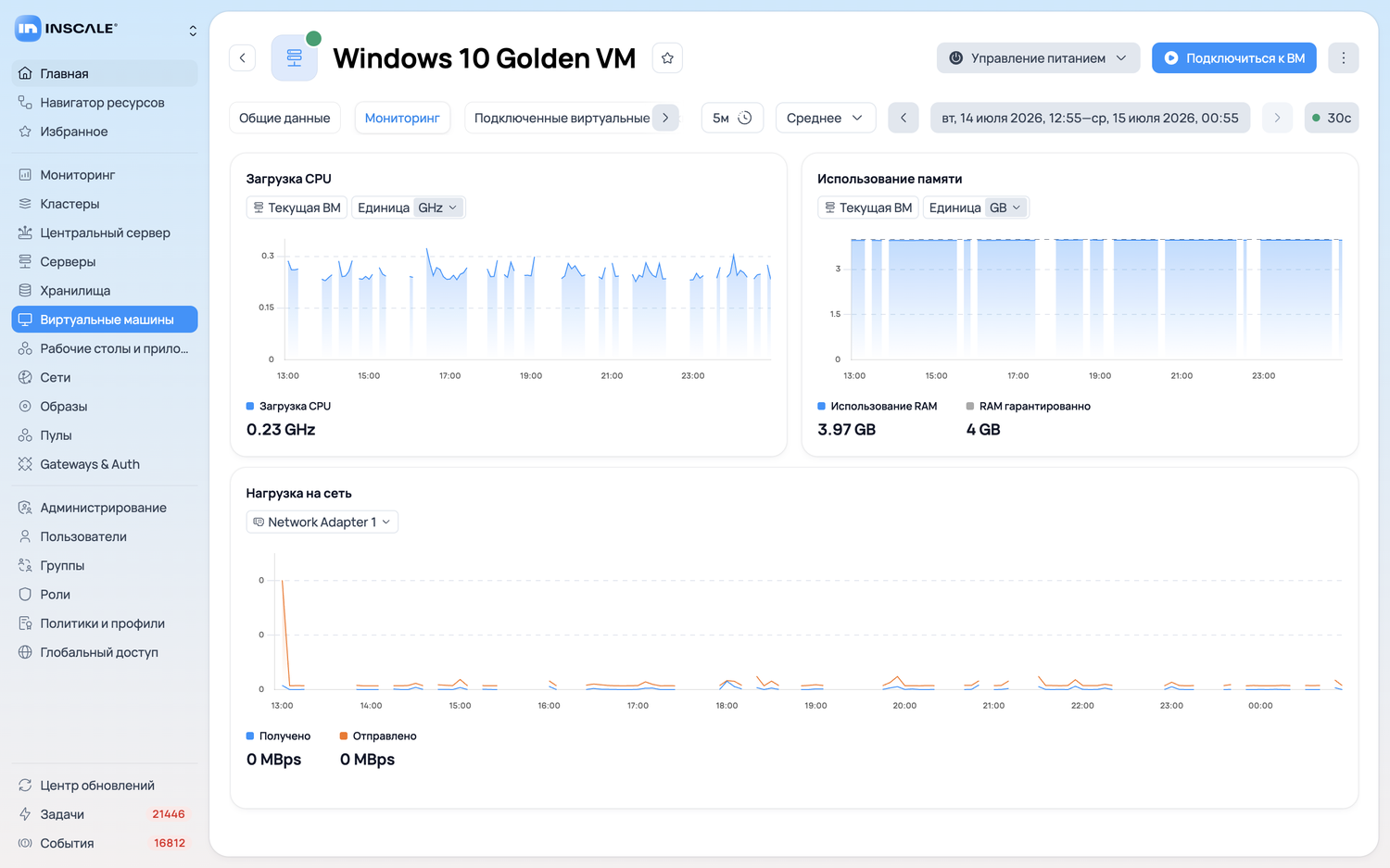
Task: Add VM to favorites with star icon
Action: pos(667,57)
